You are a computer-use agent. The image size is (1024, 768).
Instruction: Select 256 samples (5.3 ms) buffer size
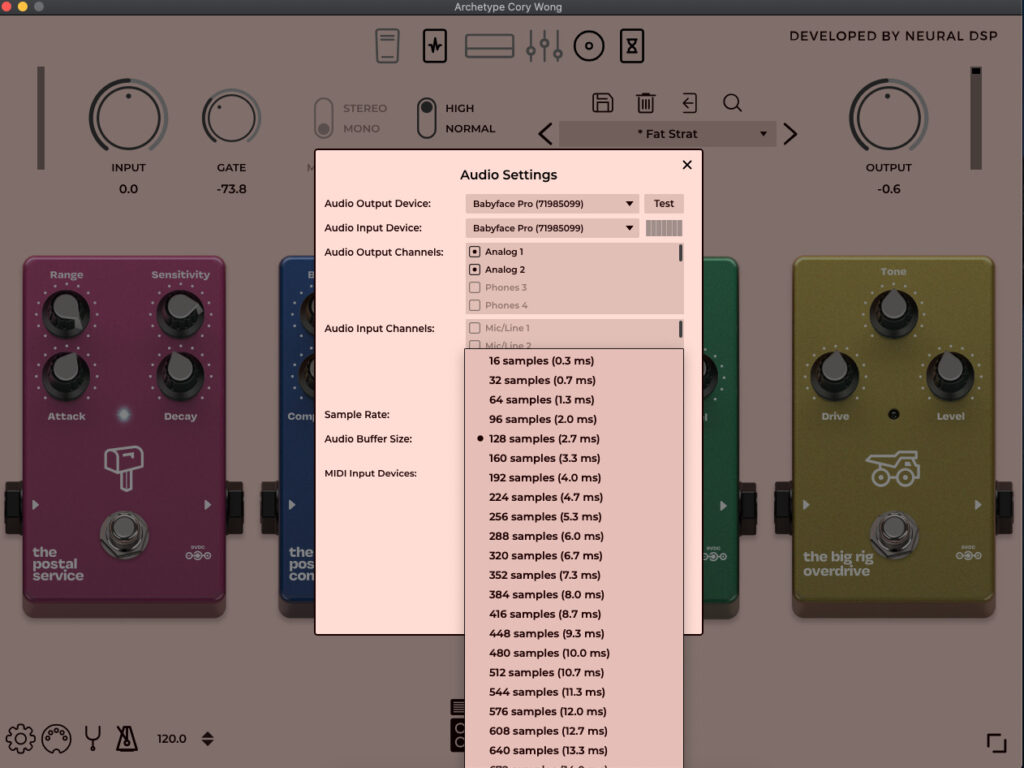pyautogui.click(x=545, y=517)
